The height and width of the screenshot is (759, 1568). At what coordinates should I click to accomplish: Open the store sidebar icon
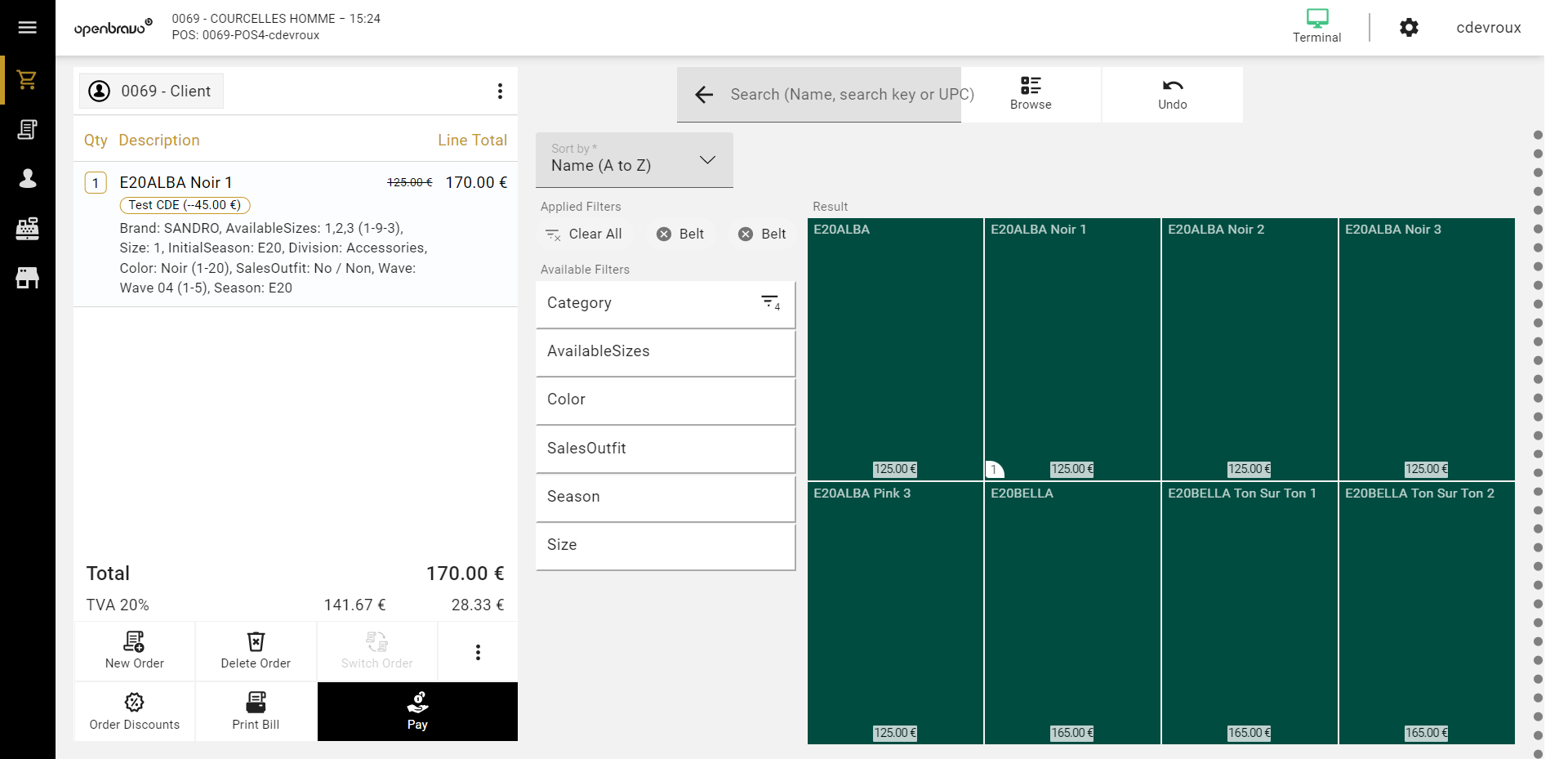click(x=27, y=279)
